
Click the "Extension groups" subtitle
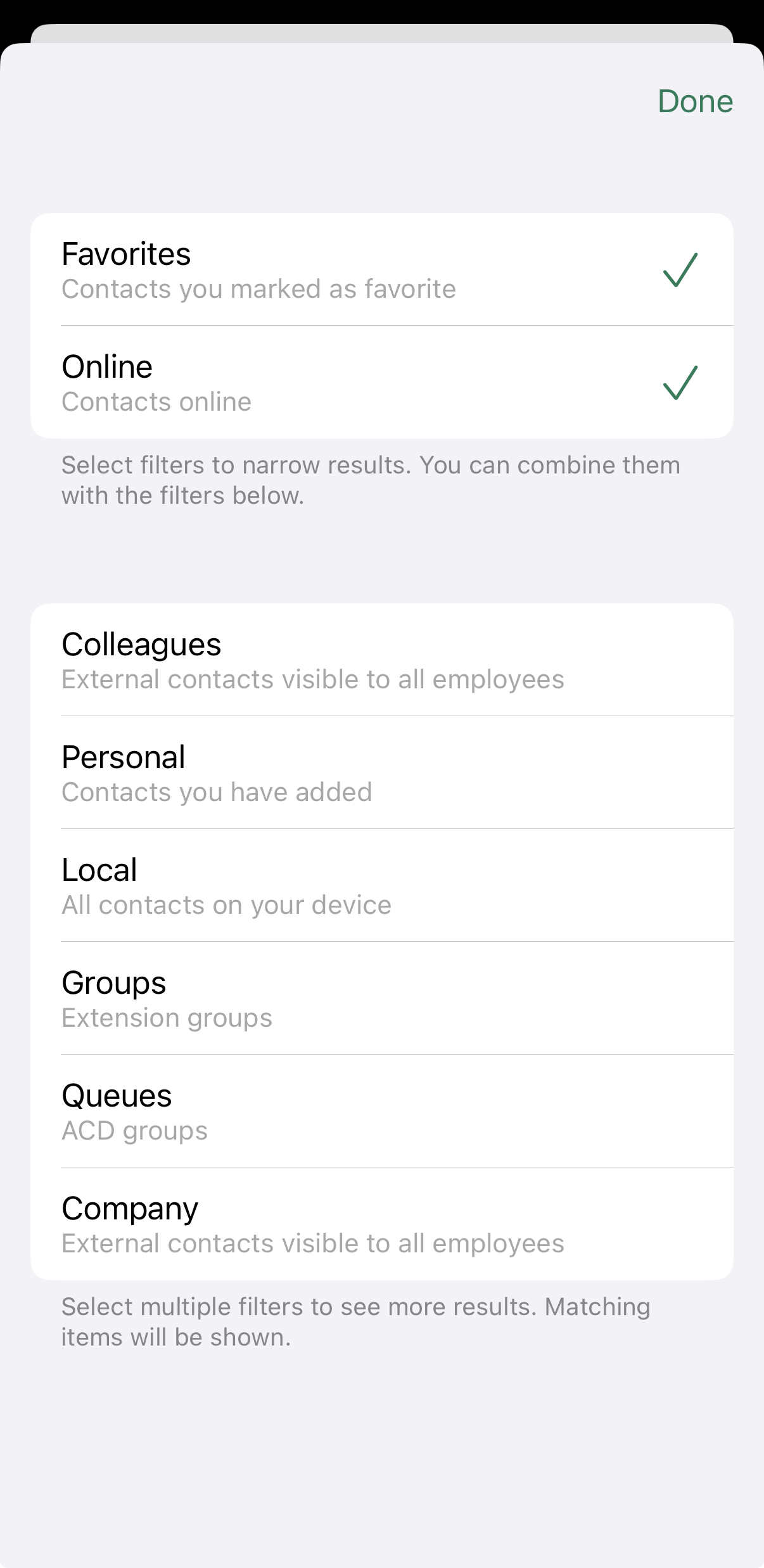167,1019
